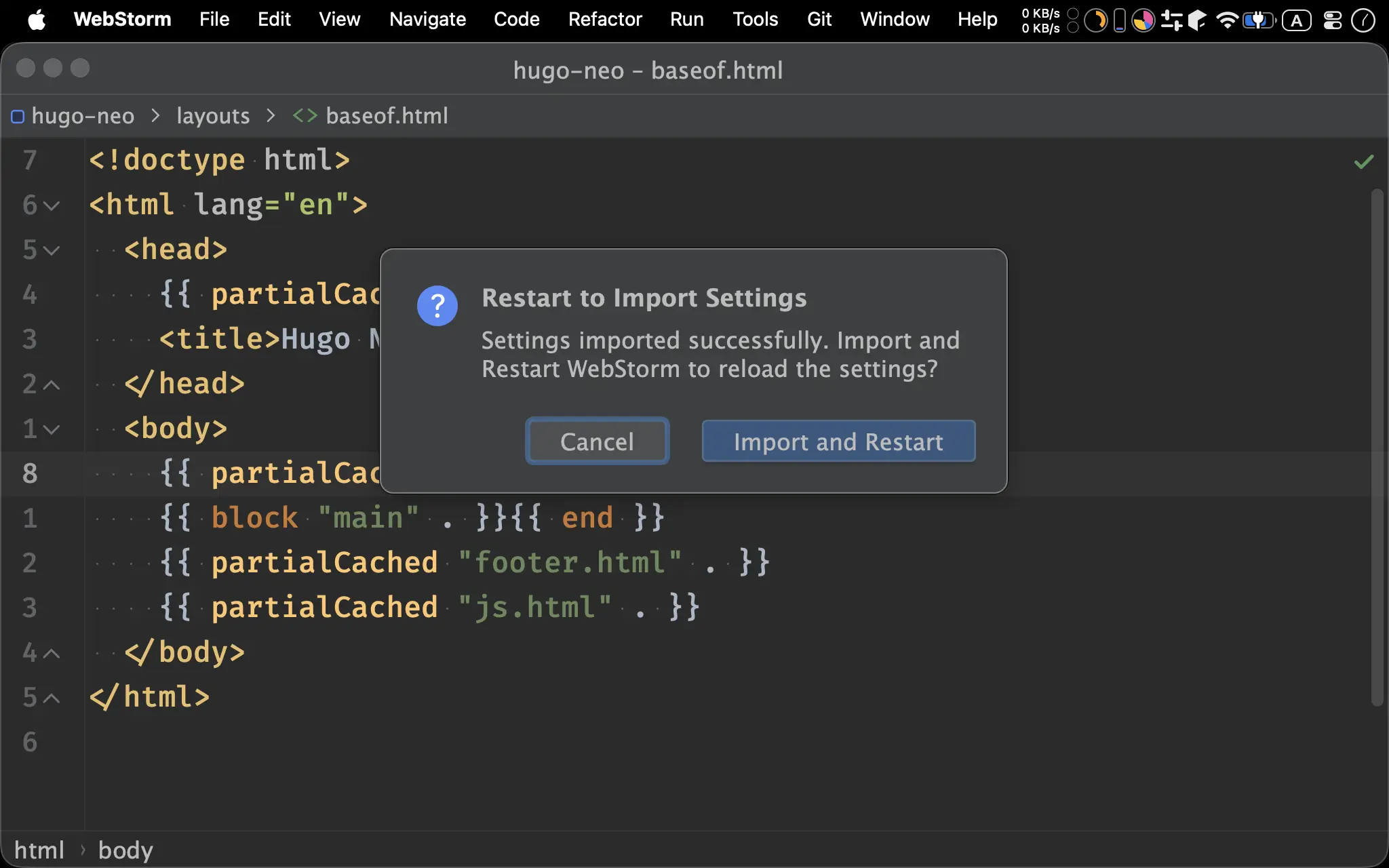Open the File menu
The image size is (1389, 868).
(214, 19)
